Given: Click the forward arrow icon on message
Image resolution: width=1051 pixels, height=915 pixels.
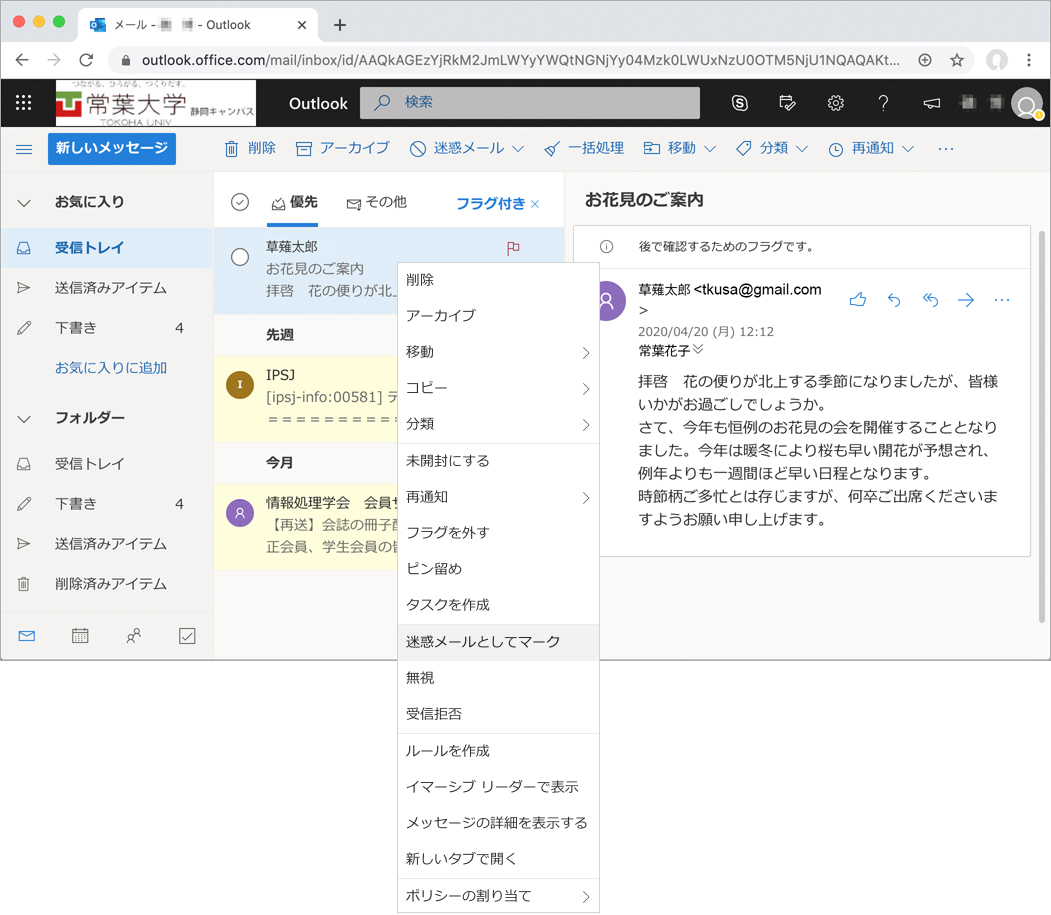Looking at the screenshot, I should (965, 299).
